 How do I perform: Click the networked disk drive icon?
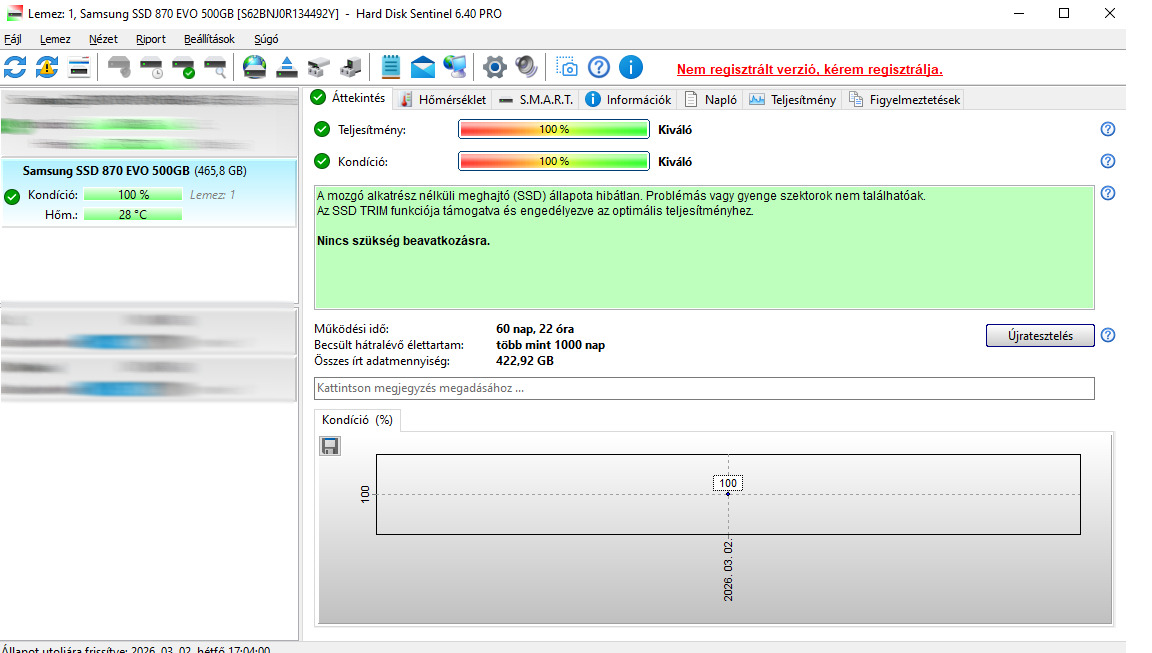tap(350, 68)
